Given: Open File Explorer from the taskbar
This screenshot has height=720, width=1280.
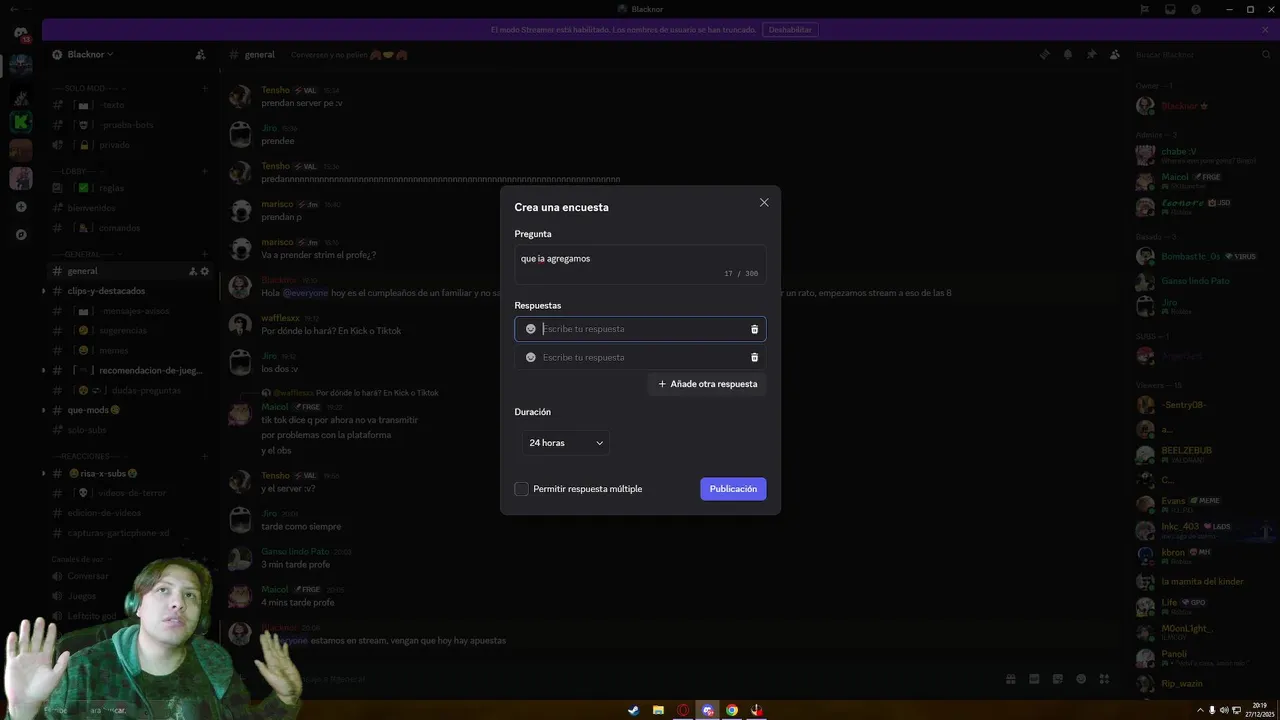Looking at the screenshot, I should point(658,710).
